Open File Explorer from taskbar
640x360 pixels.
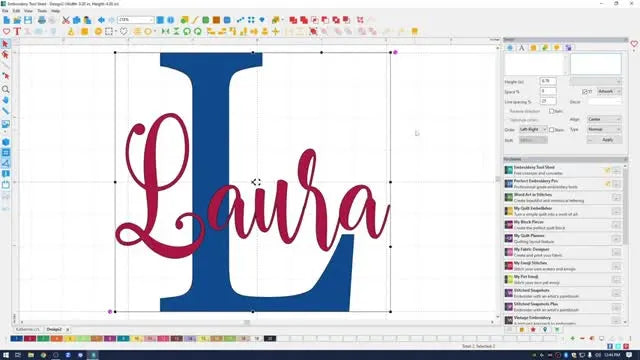point(31,355)
